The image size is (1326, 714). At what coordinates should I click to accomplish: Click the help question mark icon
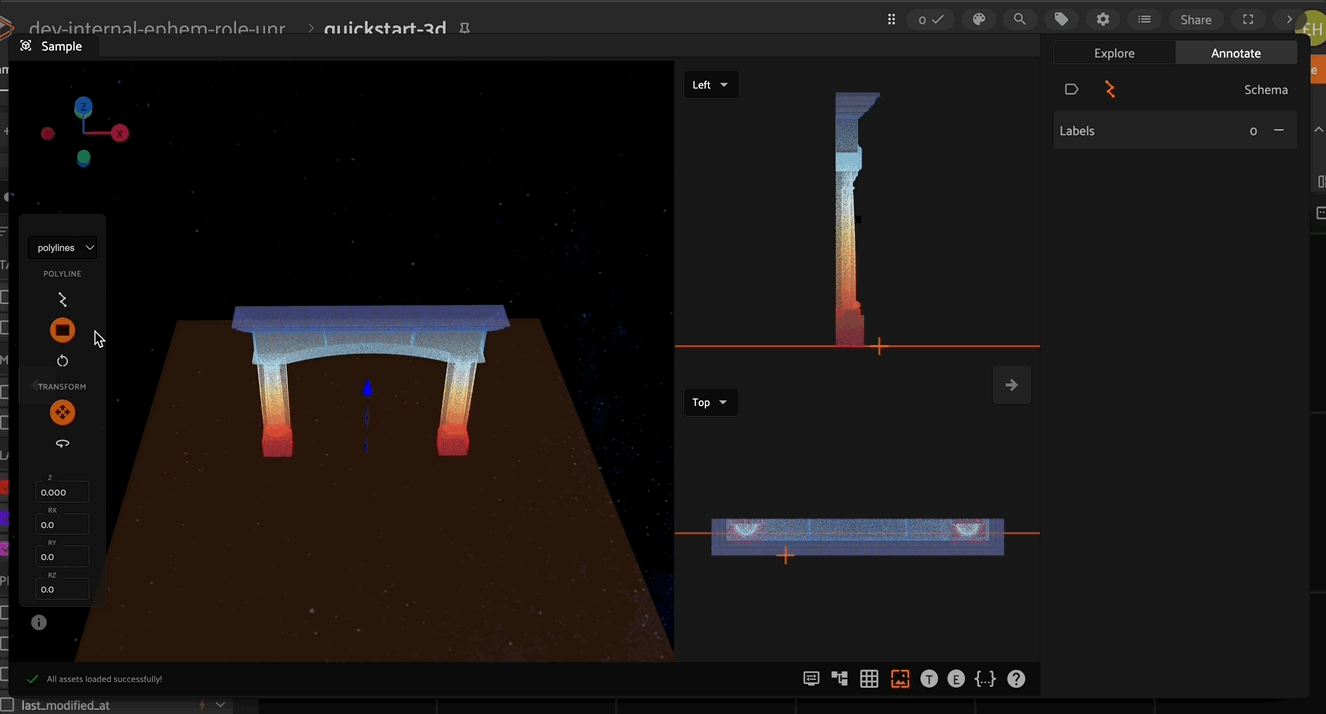click(x=1016, y=679)
